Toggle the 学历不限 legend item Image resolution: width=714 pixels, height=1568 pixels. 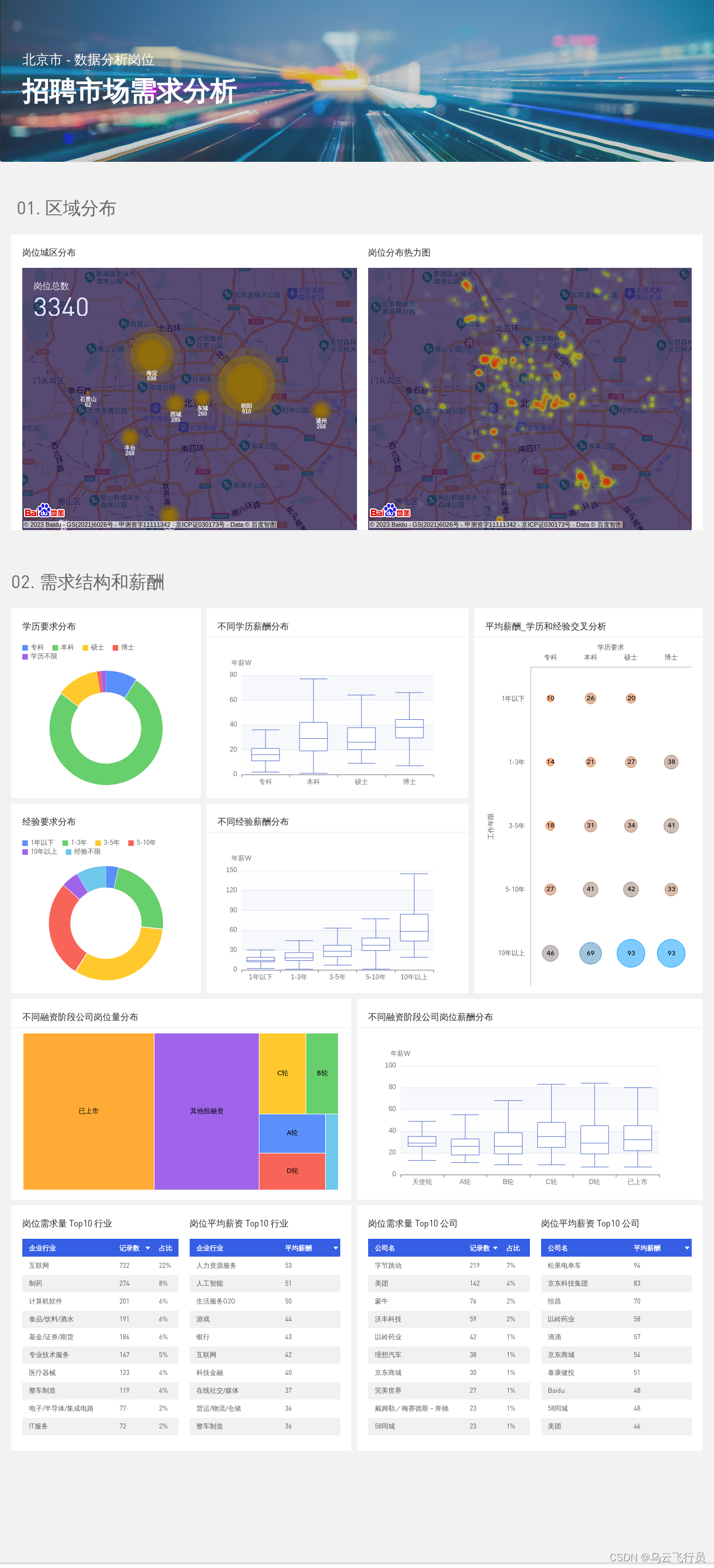[40, 657]
